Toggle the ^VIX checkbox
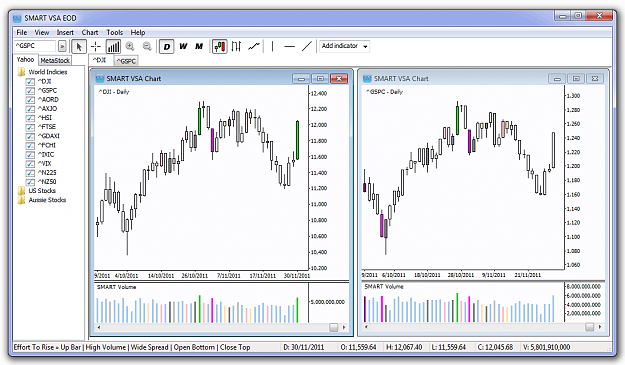Image resolution: width=625 pixels, height=365 pixels. pyautogui.click(x=30, y=164)
